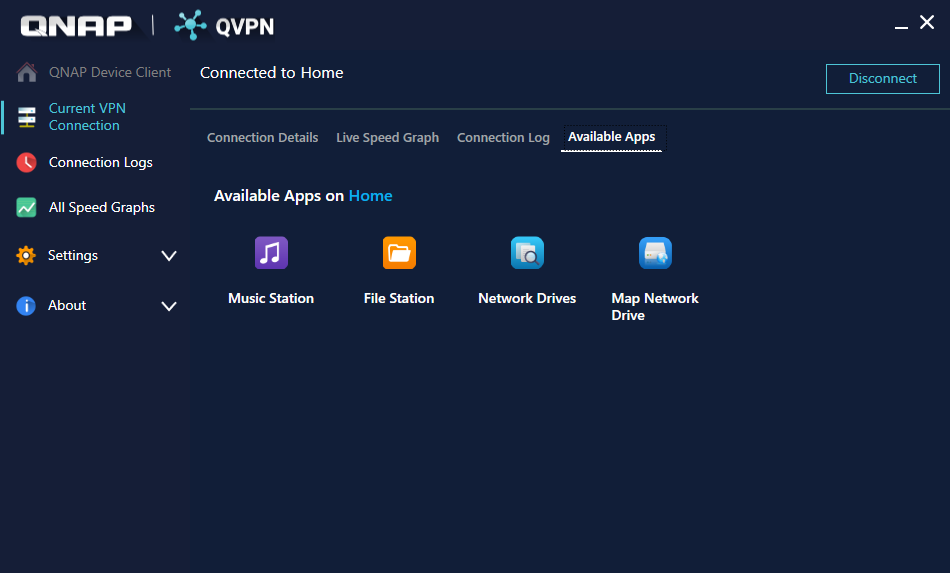
Task: Click the About info icon
Action: point(26,305)
